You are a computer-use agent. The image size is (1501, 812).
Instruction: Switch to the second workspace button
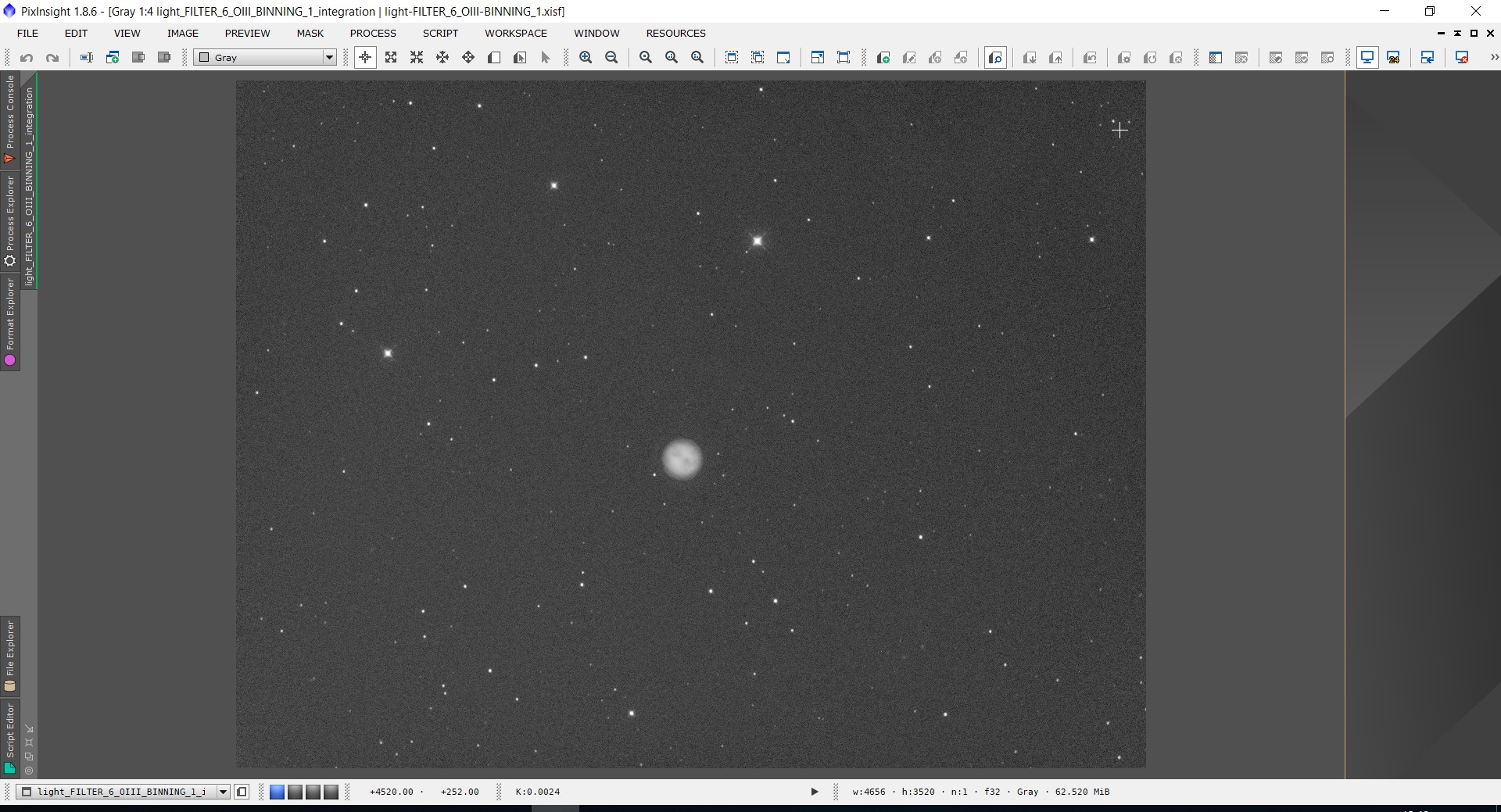coord(295,792)
